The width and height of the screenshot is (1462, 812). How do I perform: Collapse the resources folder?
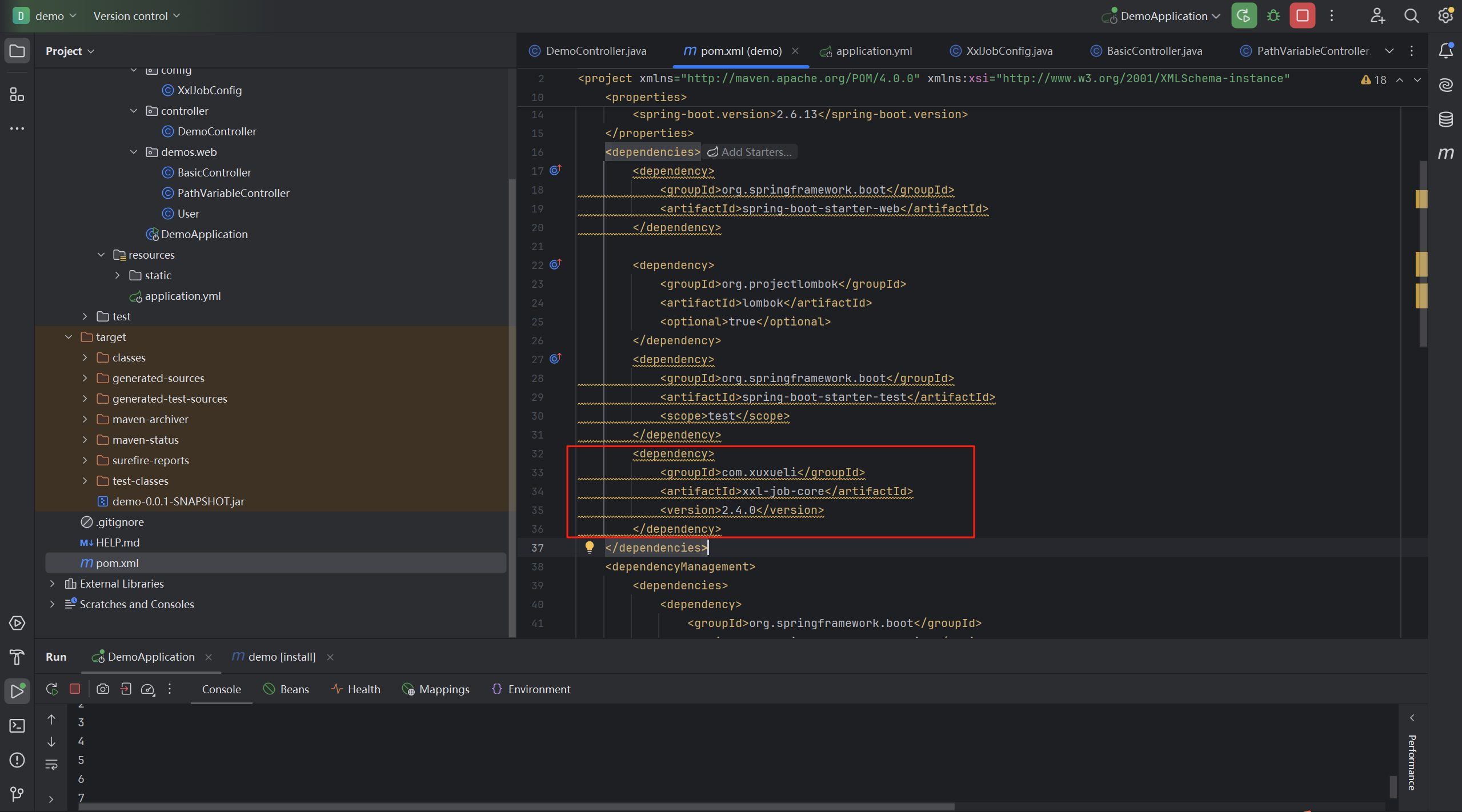pyautogui.click(x=101, y=255)
